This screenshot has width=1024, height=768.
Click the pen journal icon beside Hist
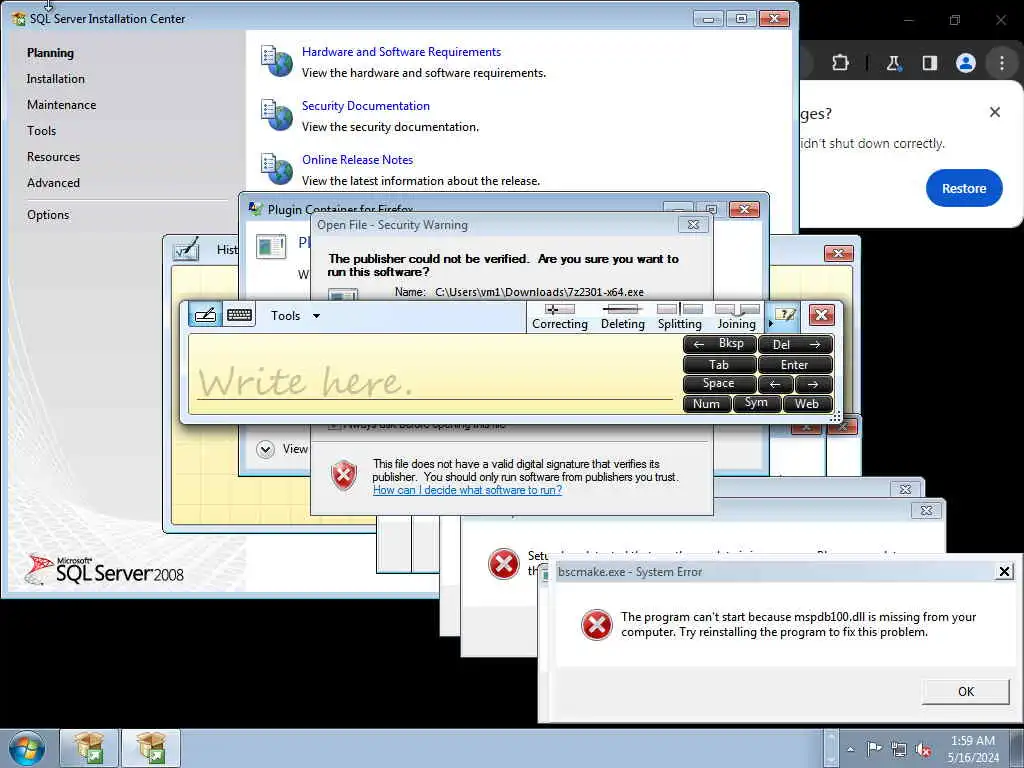[x=186, y=249]
